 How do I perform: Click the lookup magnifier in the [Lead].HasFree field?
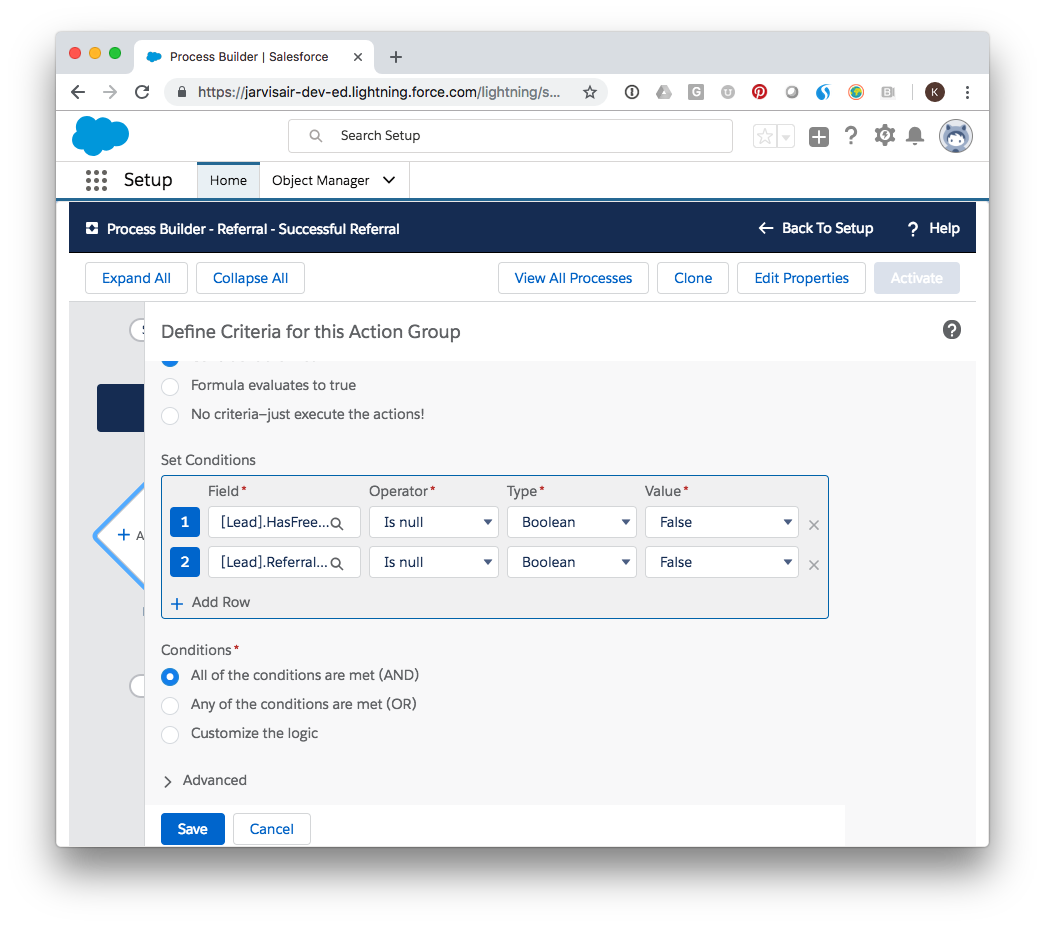[337, 524]
